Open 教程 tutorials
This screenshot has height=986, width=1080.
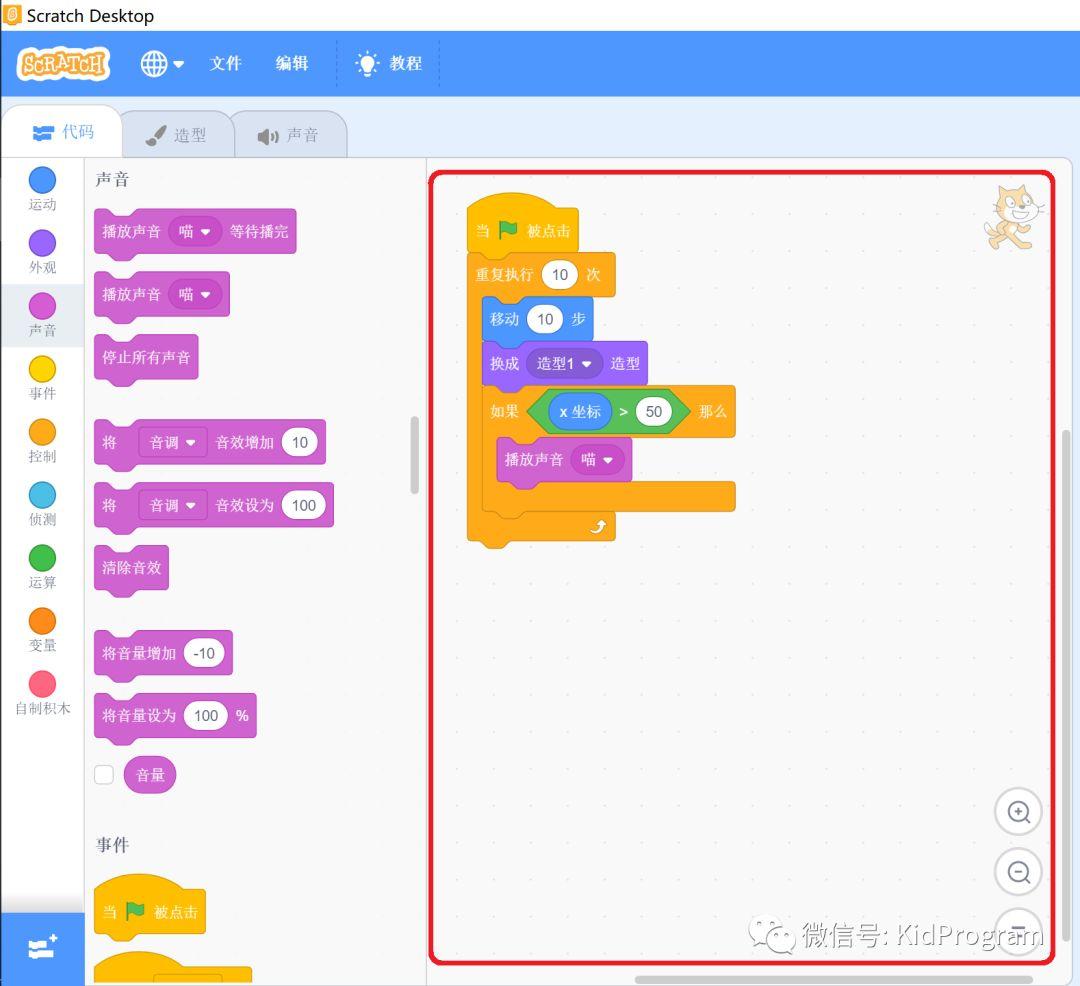[405, 63]
